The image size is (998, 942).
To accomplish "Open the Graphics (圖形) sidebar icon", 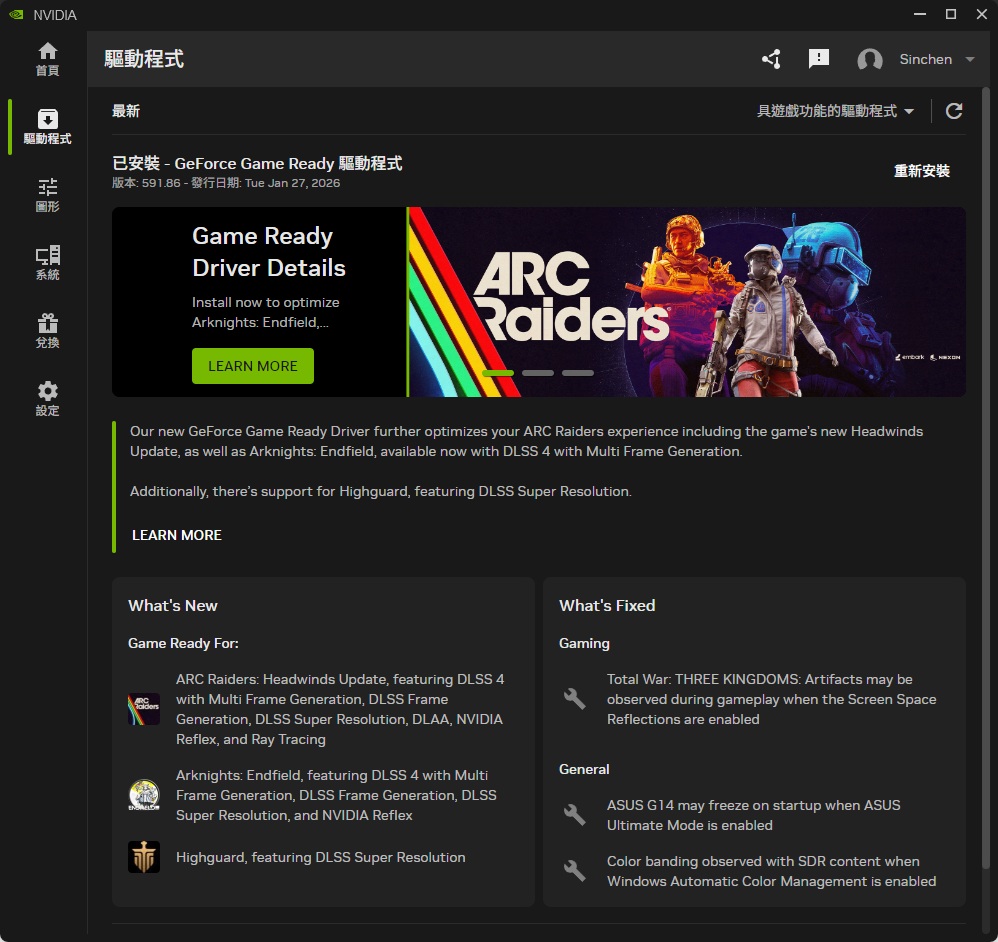I will tap(47, 195).
